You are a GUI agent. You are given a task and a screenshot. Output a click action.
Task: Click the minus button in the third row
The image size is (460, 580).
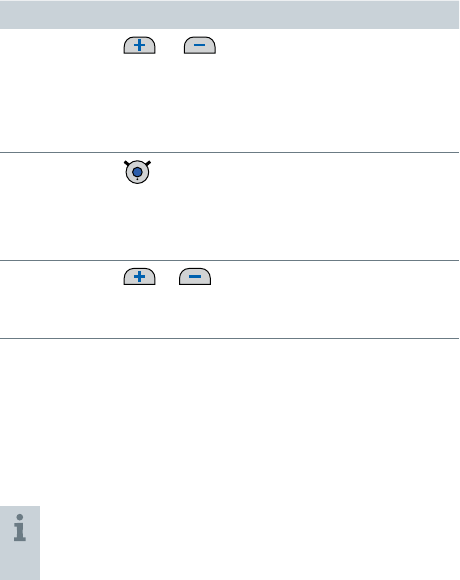click(x=195, y=276)
